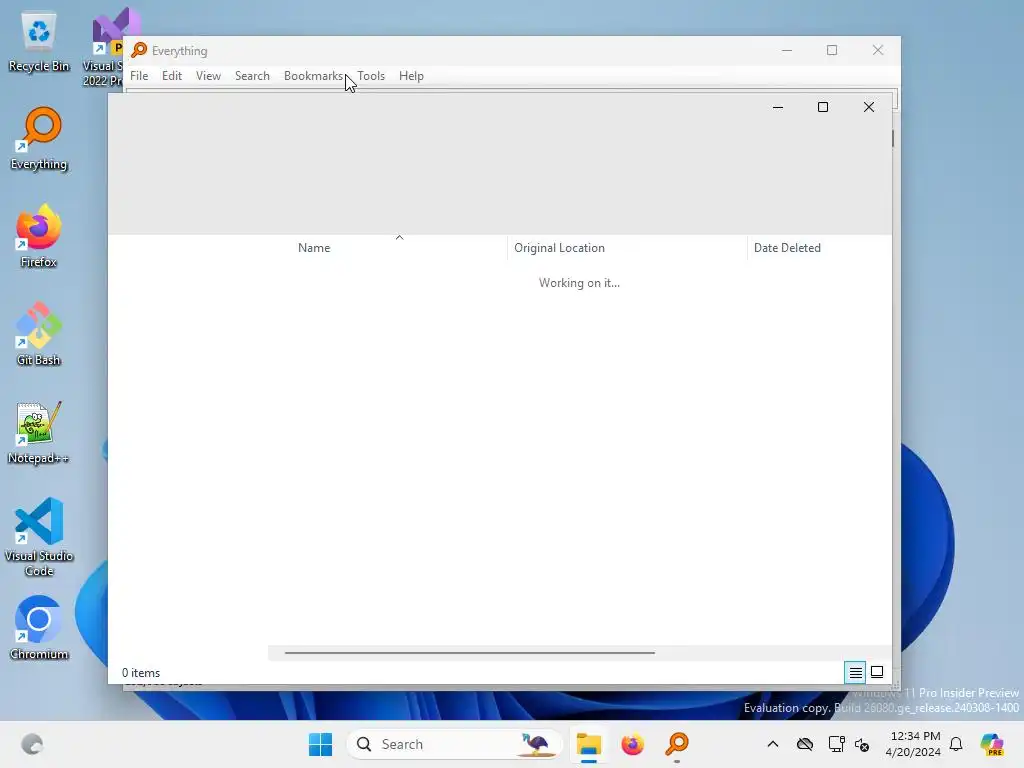Open the notifications bell icon
This screenshot has height=768, width=1024.
pos(956,744)
